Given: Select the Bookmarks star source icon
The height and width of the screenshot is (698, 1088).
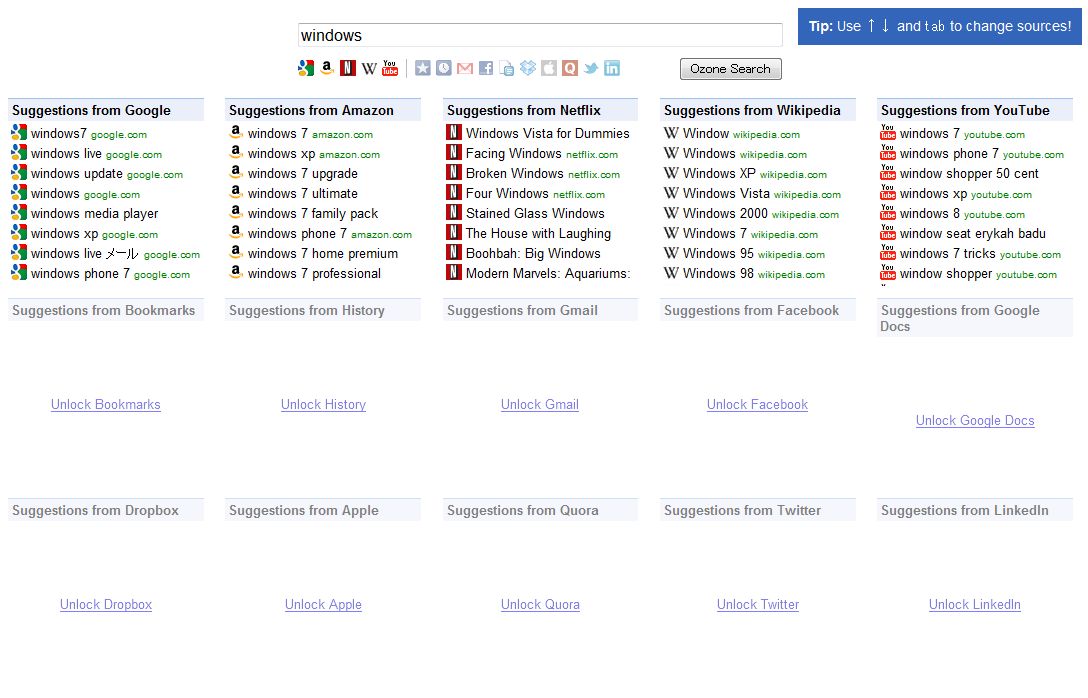Looking at the screenshot, I should [423, 68].
